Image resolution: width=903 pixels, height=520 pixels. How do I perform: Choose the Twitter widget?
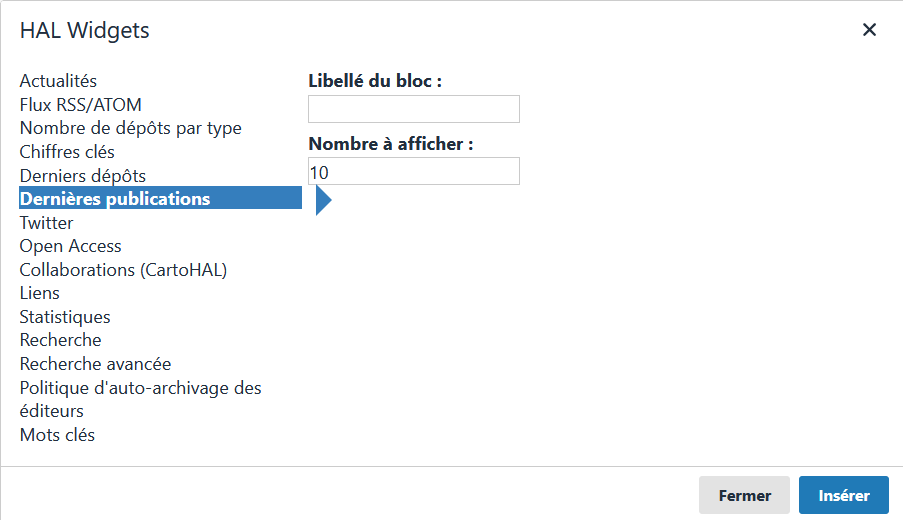[x=46, y=223]
